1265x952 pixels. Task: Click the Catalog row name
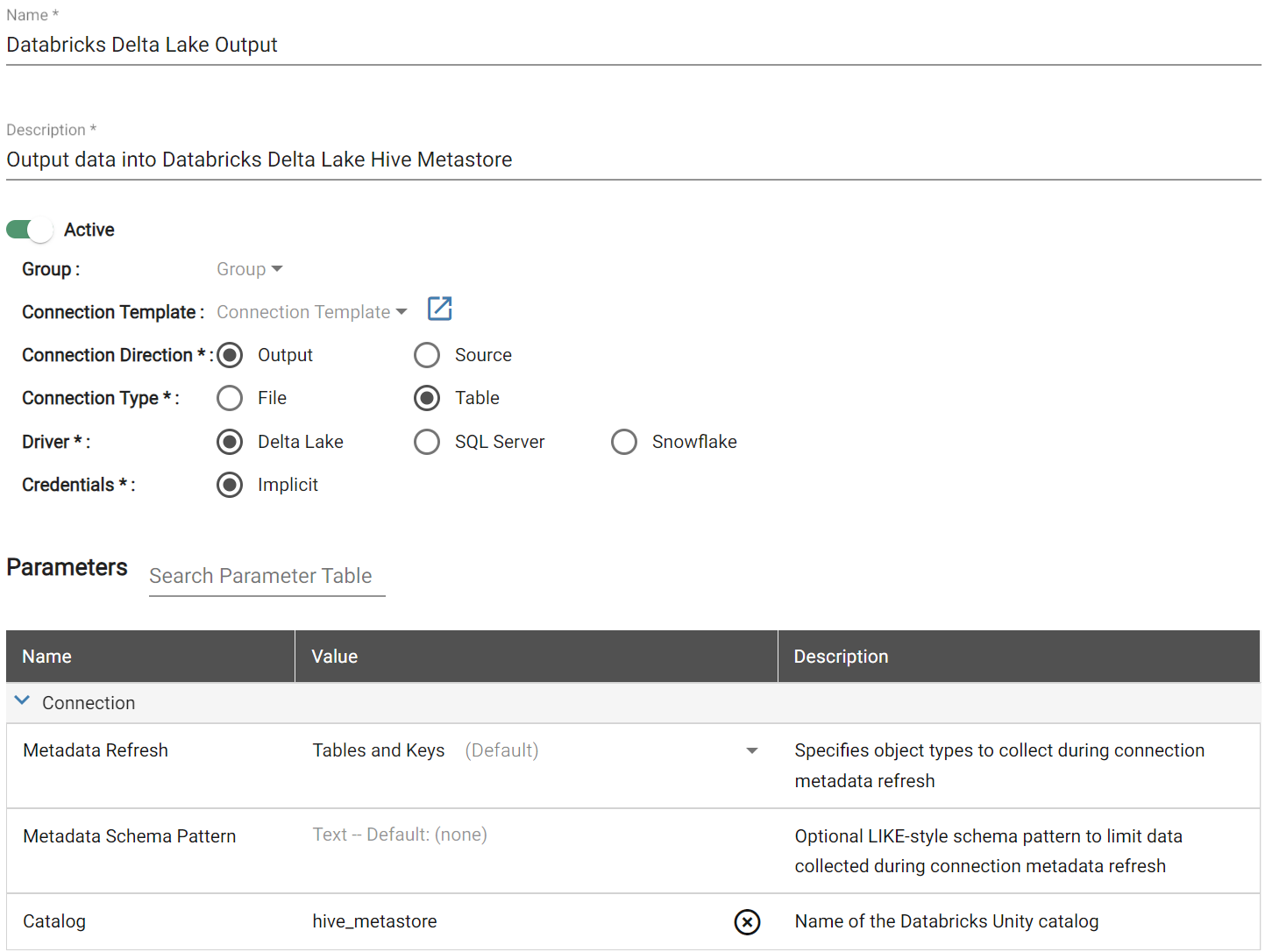point(54,921)
